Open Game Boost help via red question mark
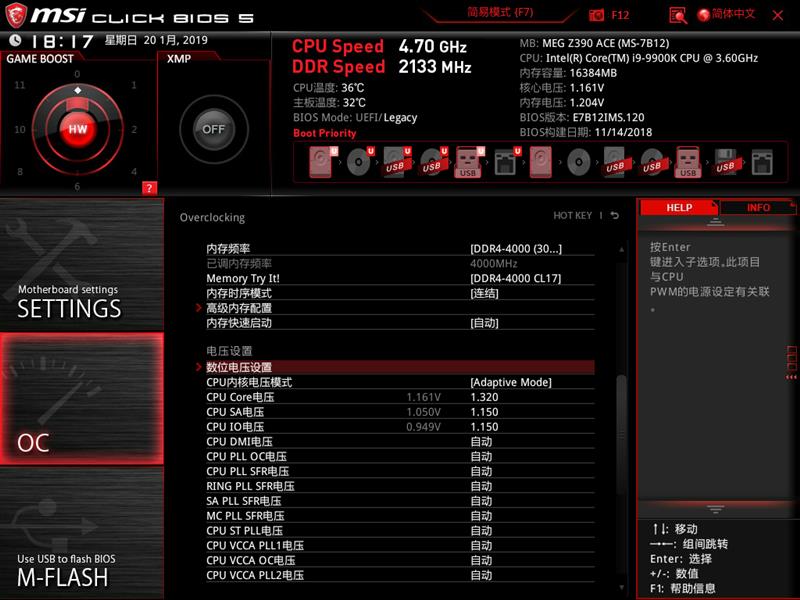 click(149, 188)
